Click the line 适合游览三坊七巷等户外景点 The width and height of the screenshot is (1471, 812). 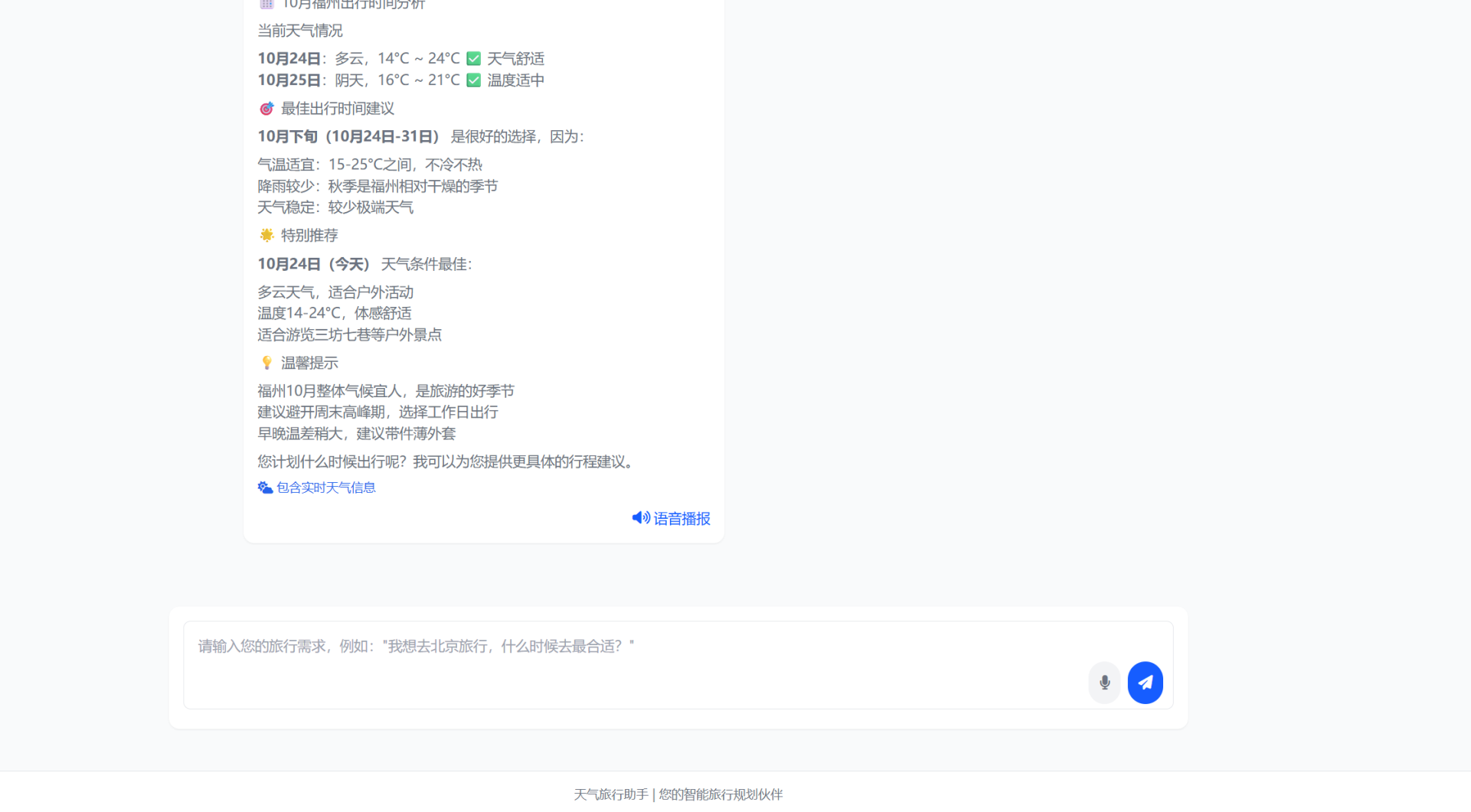pos(349,334)
